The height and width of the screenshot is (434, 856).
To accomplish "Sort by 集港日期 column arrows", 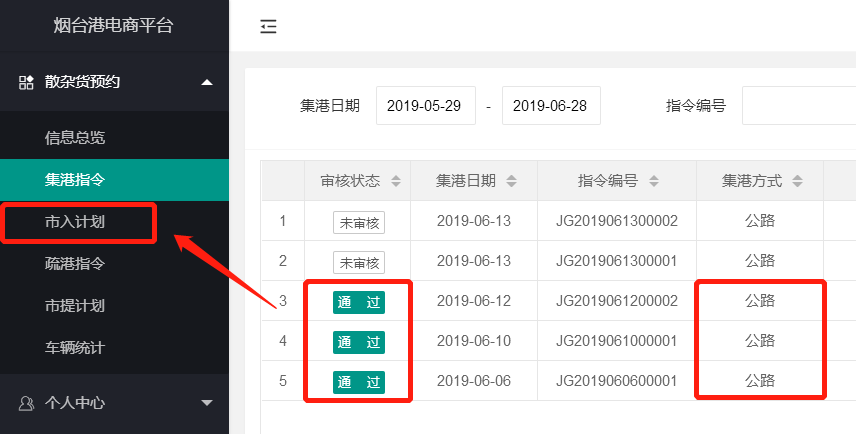I will point(512,181).
